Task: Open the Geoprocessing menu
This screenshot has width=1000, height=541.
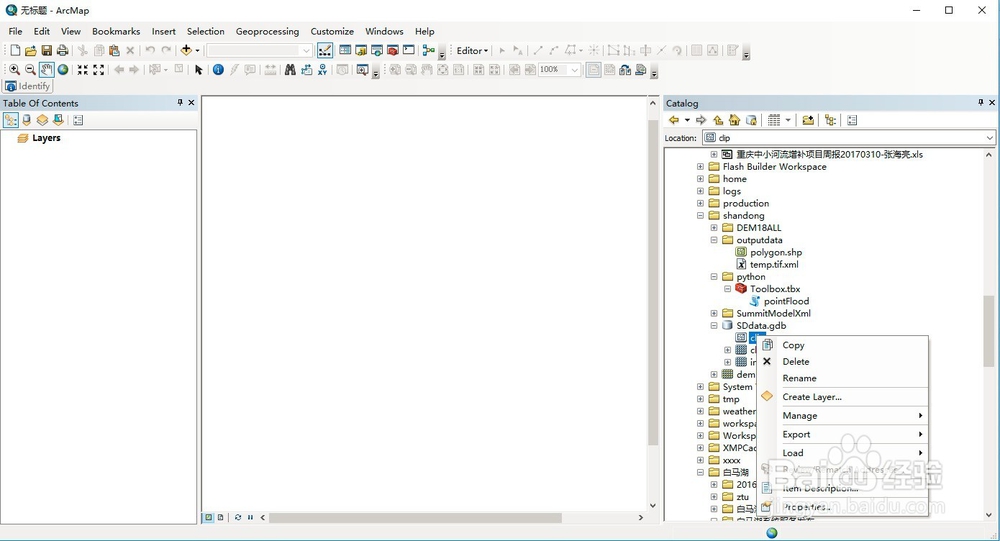Action: point(267,31)
